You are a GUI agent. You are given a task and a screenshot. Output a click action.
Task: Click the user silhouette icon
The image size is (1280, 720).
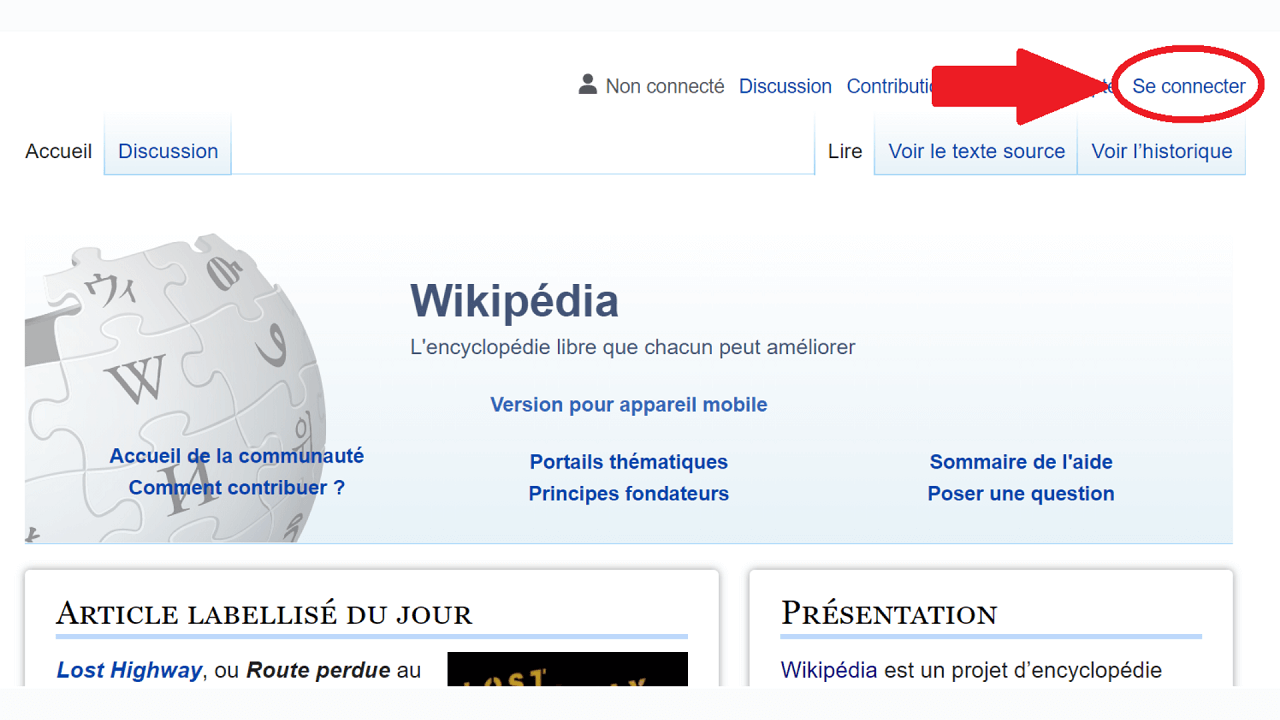587,85
